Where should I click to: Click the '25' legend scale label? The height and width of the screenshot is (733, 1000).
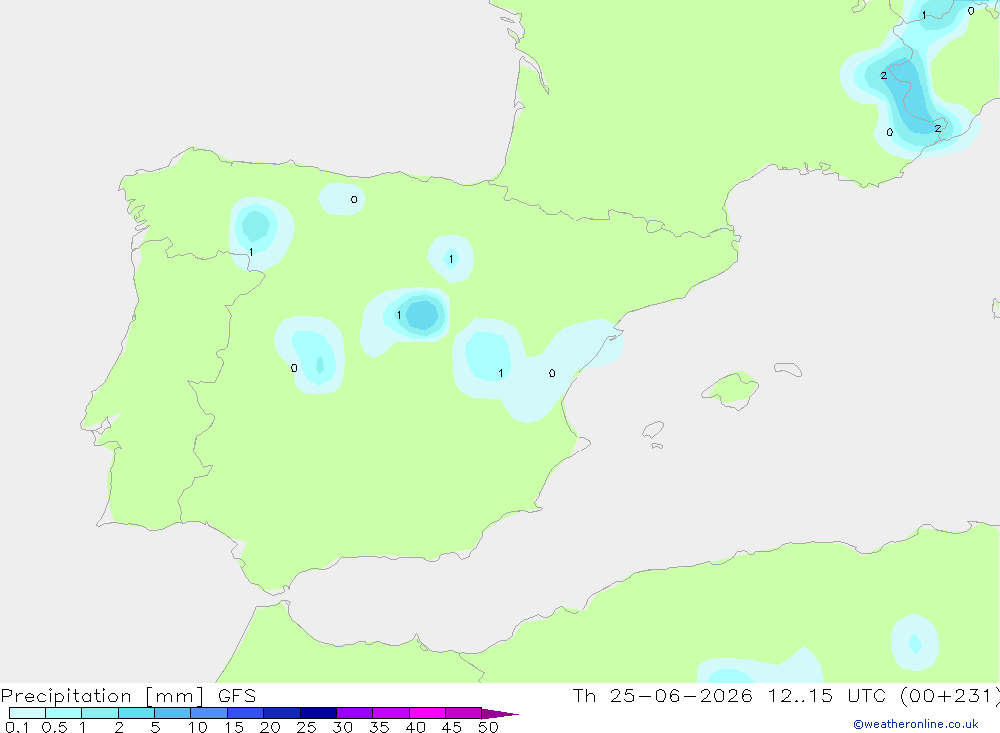pos(306,727)
